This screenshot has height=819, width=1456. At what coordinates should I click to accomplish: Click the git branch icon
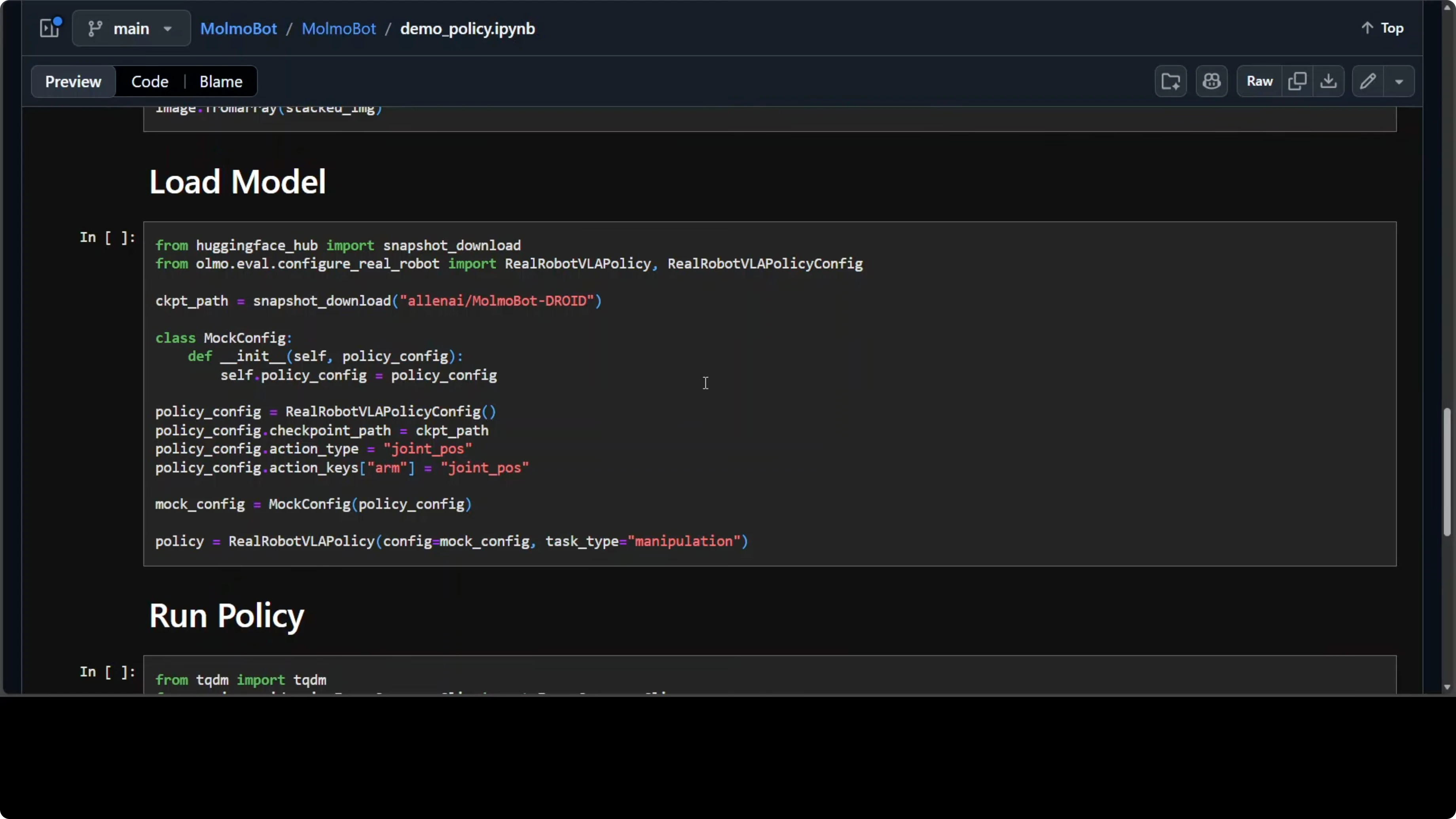click(x=95, y=28)
